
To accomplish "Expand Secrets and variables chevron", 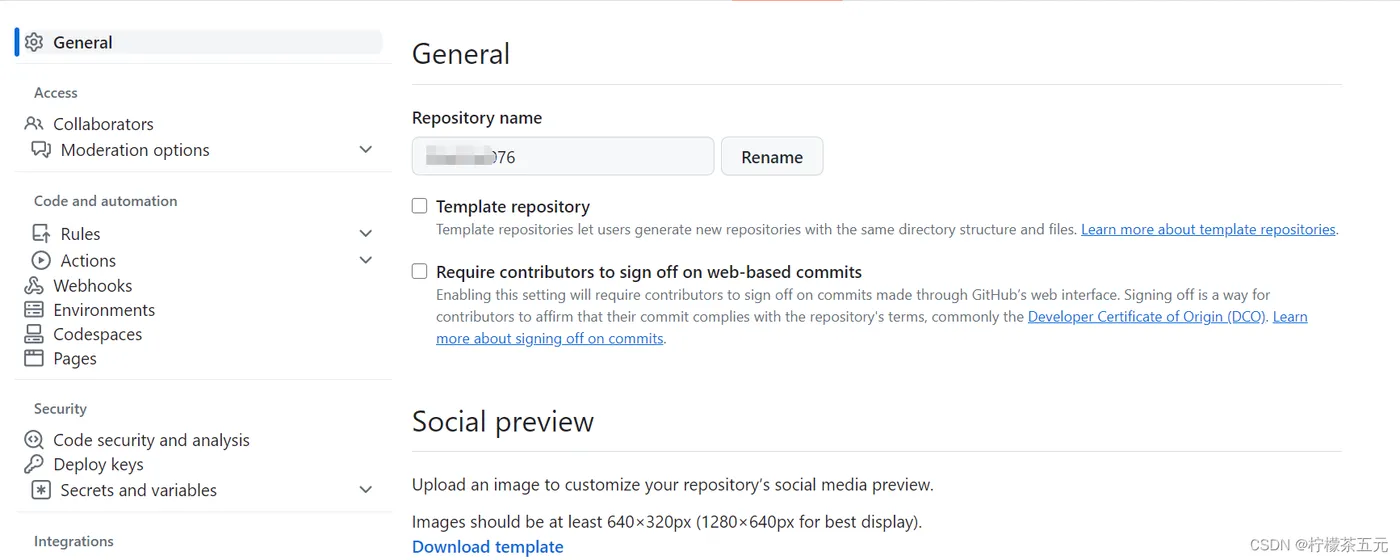I will pyautogui.click(x=366, y=490).
